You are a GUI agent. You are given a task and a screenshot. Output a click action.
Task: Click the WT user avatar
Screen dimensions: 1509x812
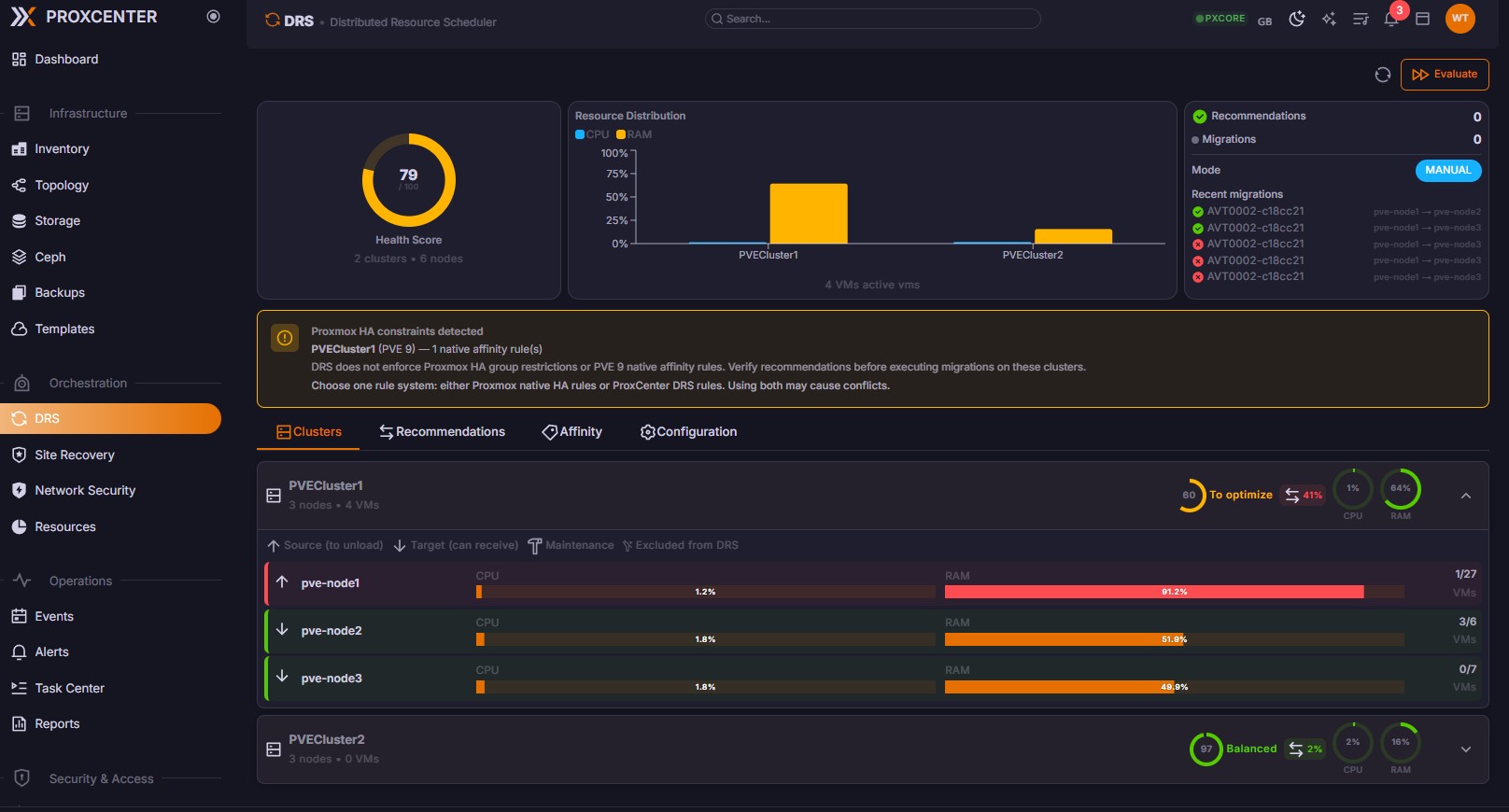pyautogui.click(x=1460, y=19)
